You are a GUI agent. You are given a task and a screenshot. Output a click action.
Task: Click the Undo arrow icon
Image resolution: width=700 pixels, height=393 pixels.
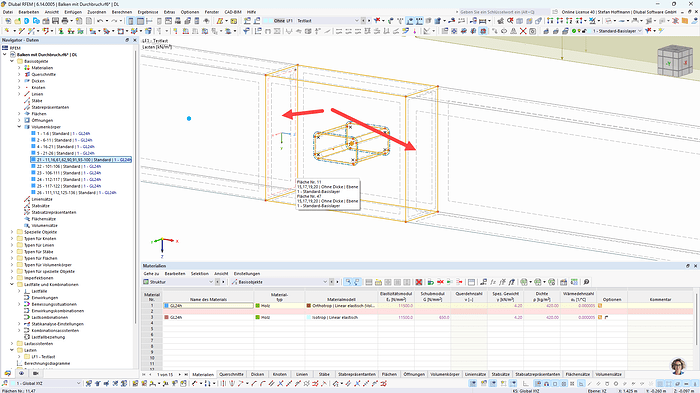click(100, 21)
